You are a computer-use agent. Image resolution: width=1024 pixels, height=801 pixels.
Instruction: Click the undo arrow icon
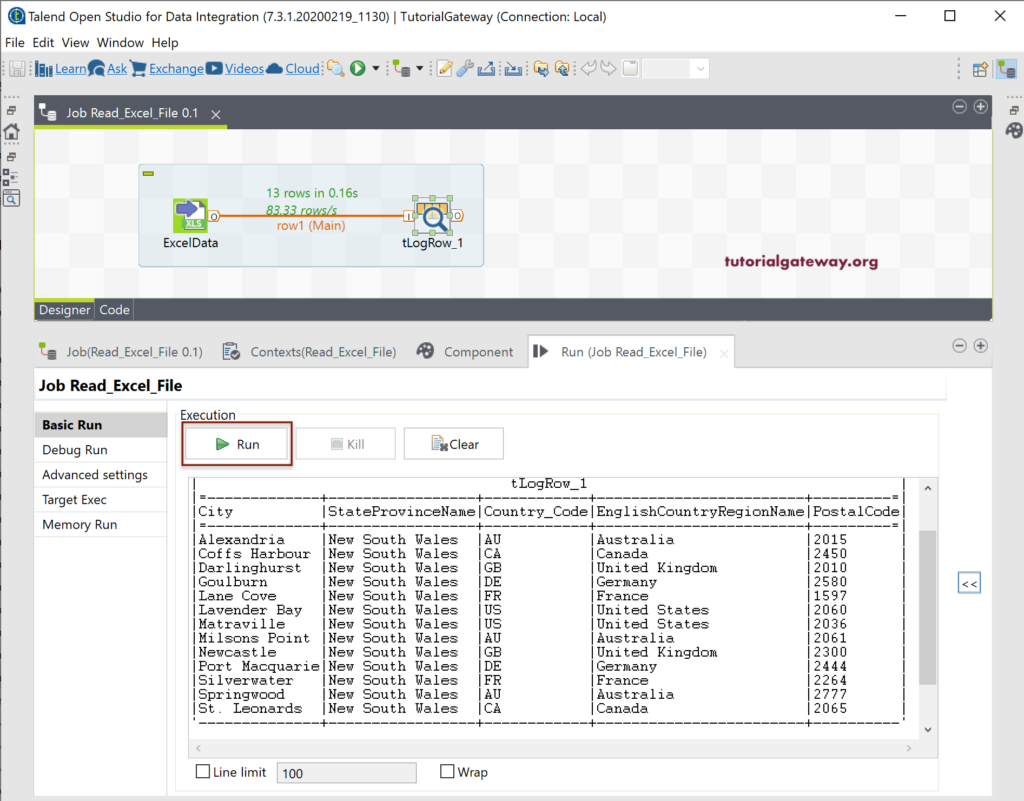tap(588, 69)
